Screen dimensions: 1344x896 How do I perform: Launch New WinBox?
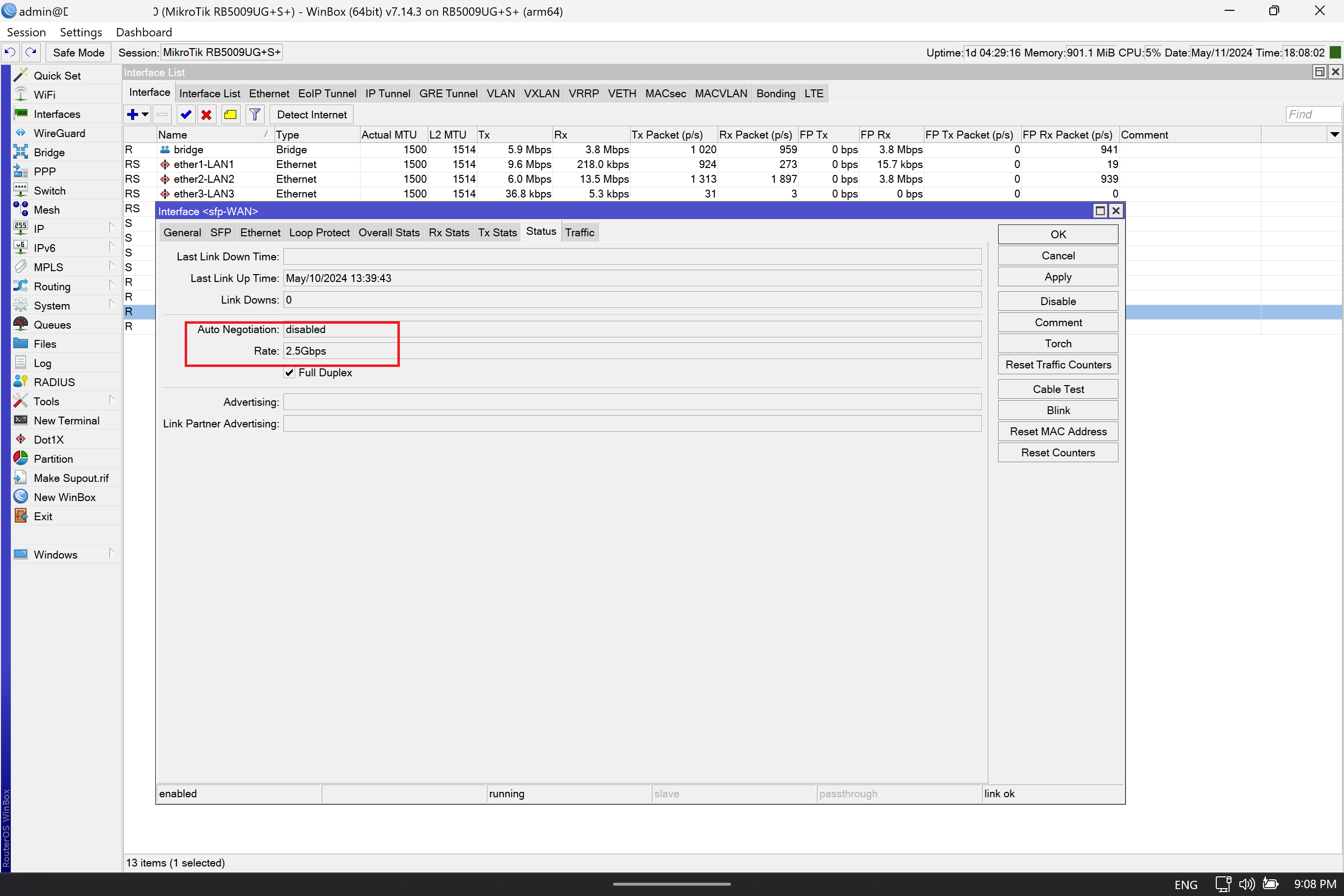[64, 497]
